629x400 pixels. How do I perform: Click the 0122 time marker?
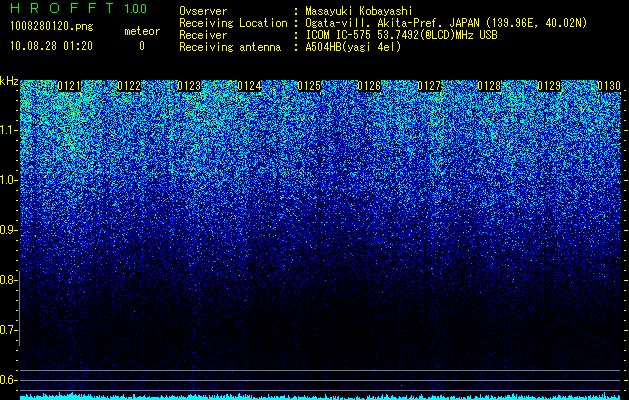pos(129,86)
